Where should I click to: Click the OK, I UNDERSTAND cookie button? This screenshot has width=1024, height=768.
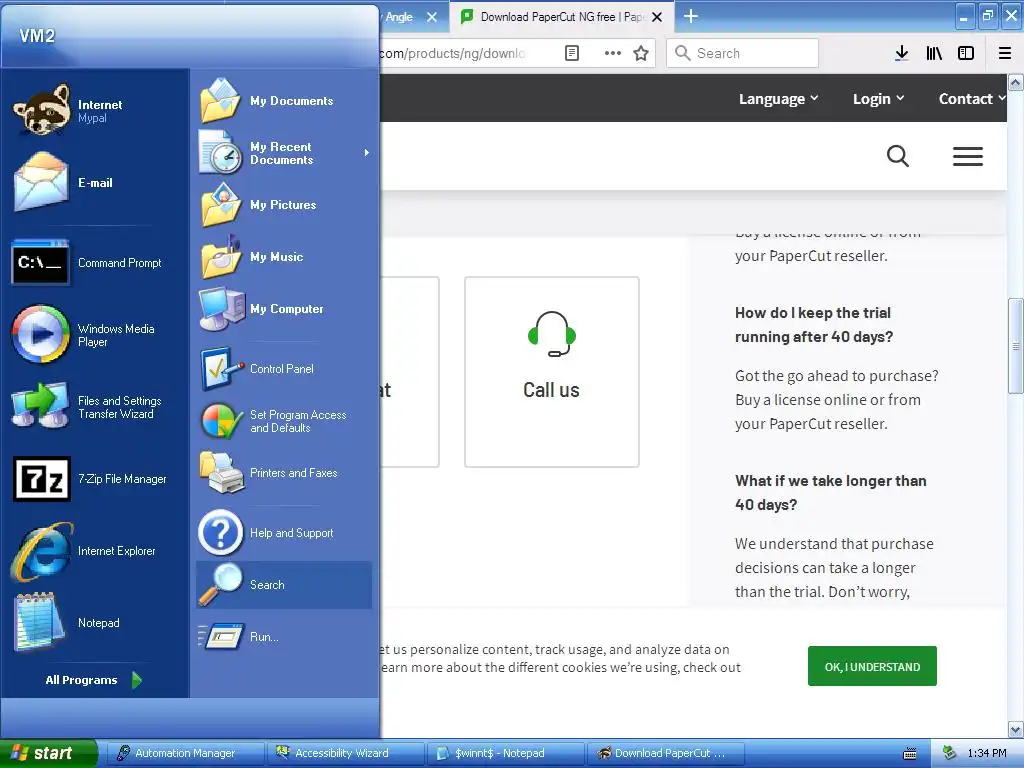pyautogui.click(x=872, y=666)
